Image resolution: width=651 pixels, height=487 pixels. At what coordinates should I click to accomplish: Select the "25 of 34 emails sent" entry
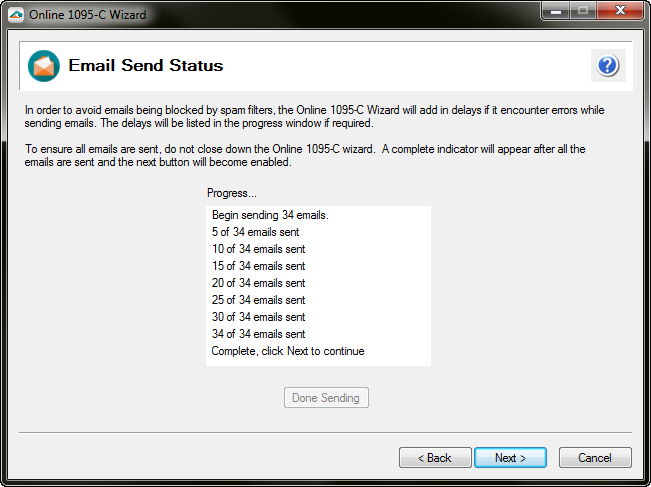[x=258, y=300]
